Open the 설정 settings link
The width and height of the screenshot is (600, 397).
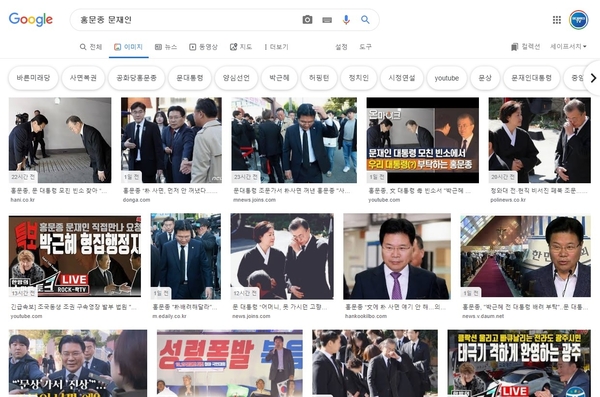coord(341,47)
